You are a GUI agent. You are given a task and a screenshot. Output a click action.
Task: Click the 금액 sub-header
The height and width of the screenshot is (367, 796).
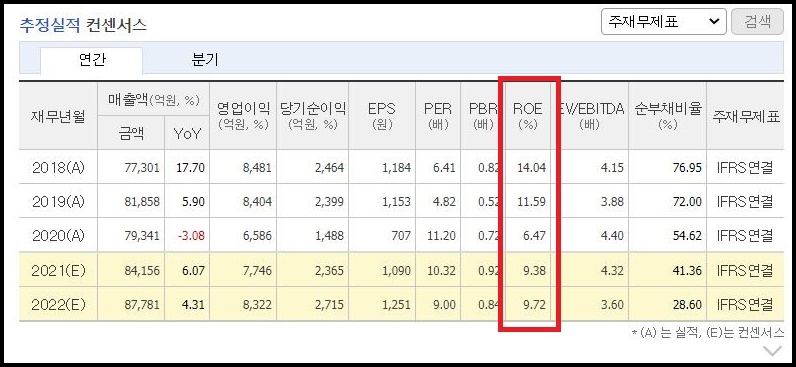[131, 133]
